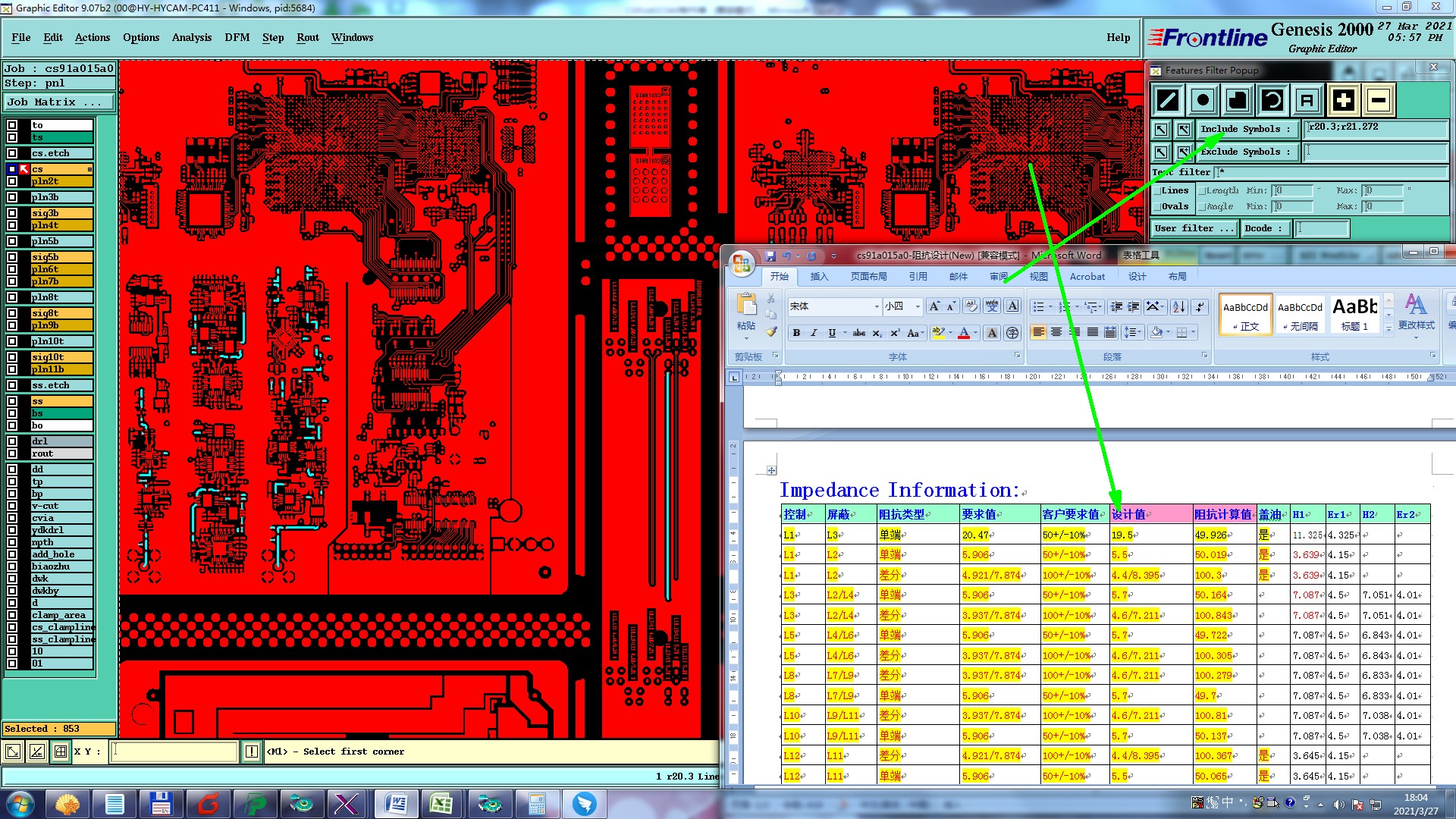Screen dimensions: 1456x819
Task: Open the font size dropdown in Word
Action: pos(918,306)
